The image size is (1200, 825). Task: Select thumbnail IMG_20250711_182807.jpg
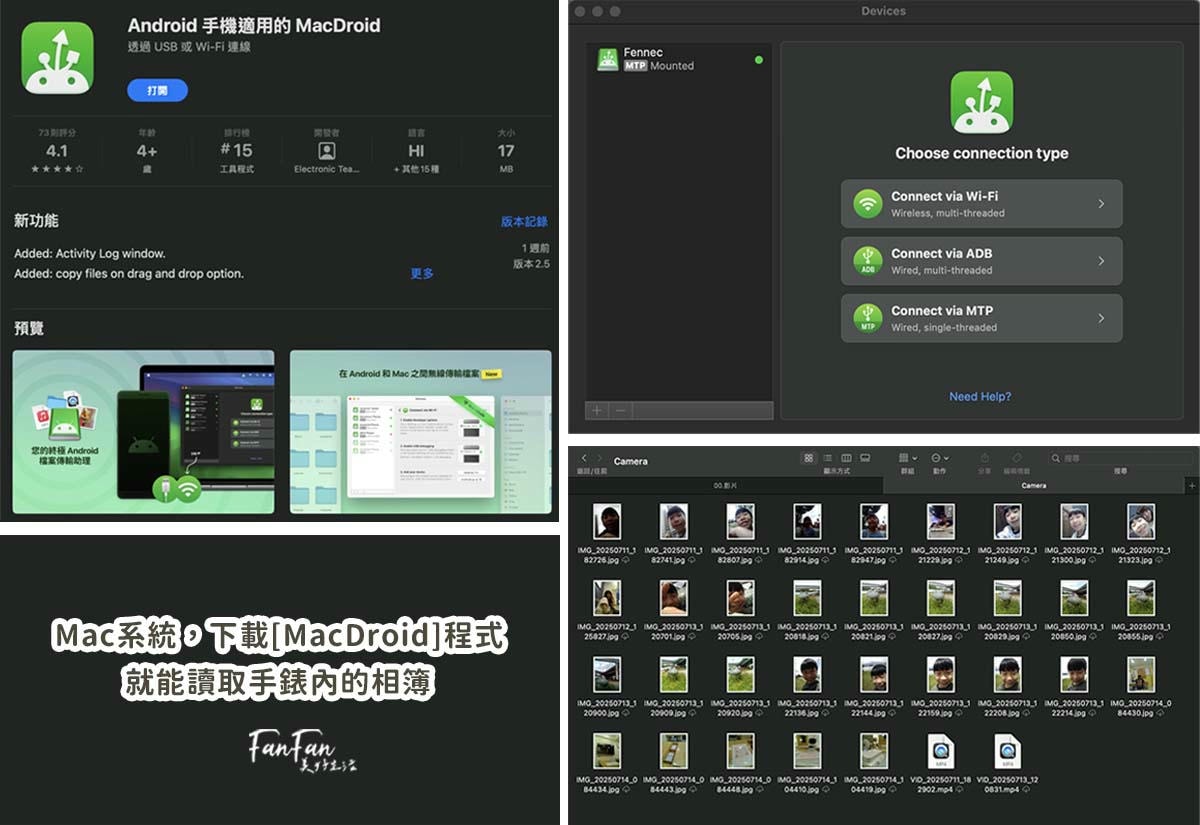point(740,522)
